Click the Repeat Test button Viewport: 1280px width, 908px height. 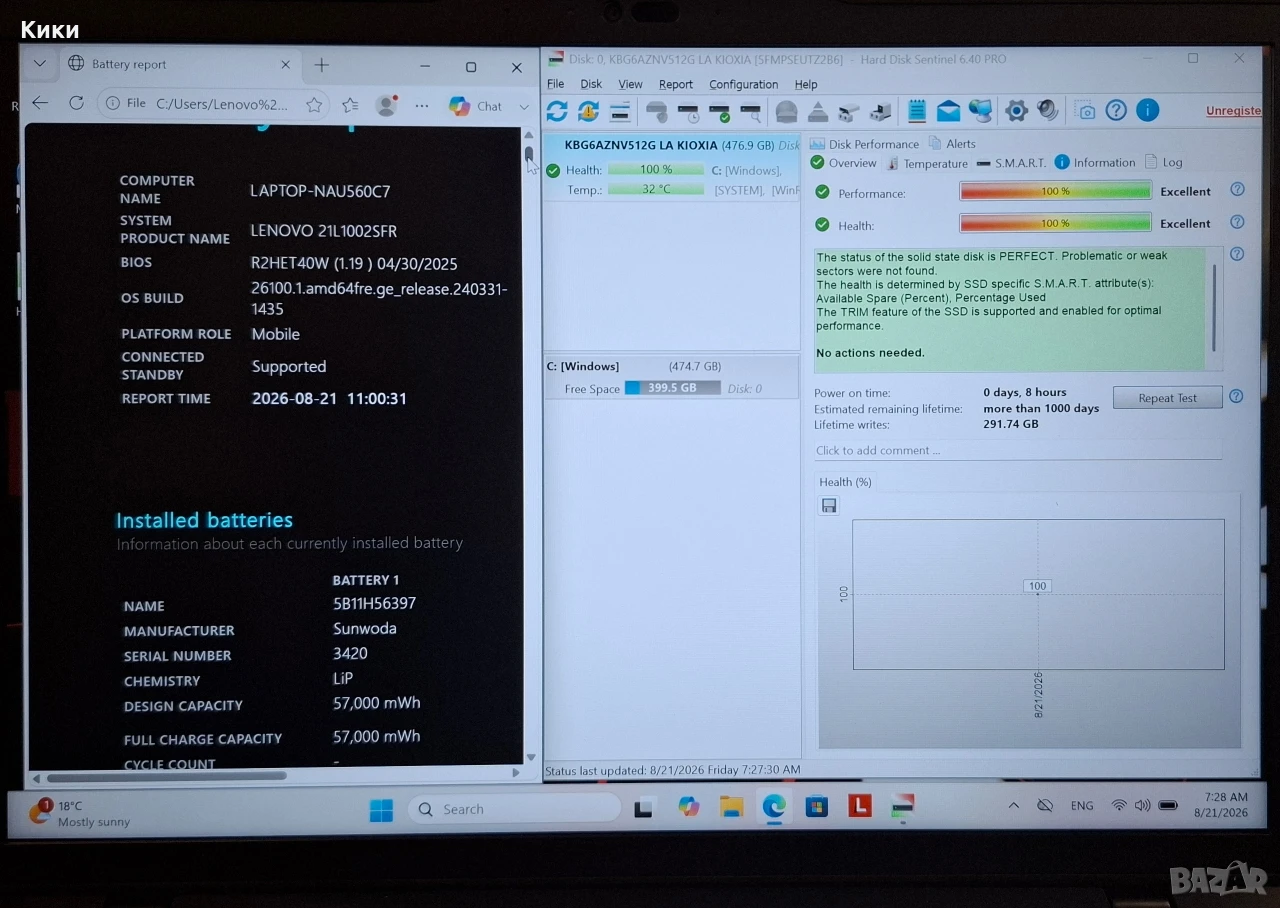(1167, 398)
